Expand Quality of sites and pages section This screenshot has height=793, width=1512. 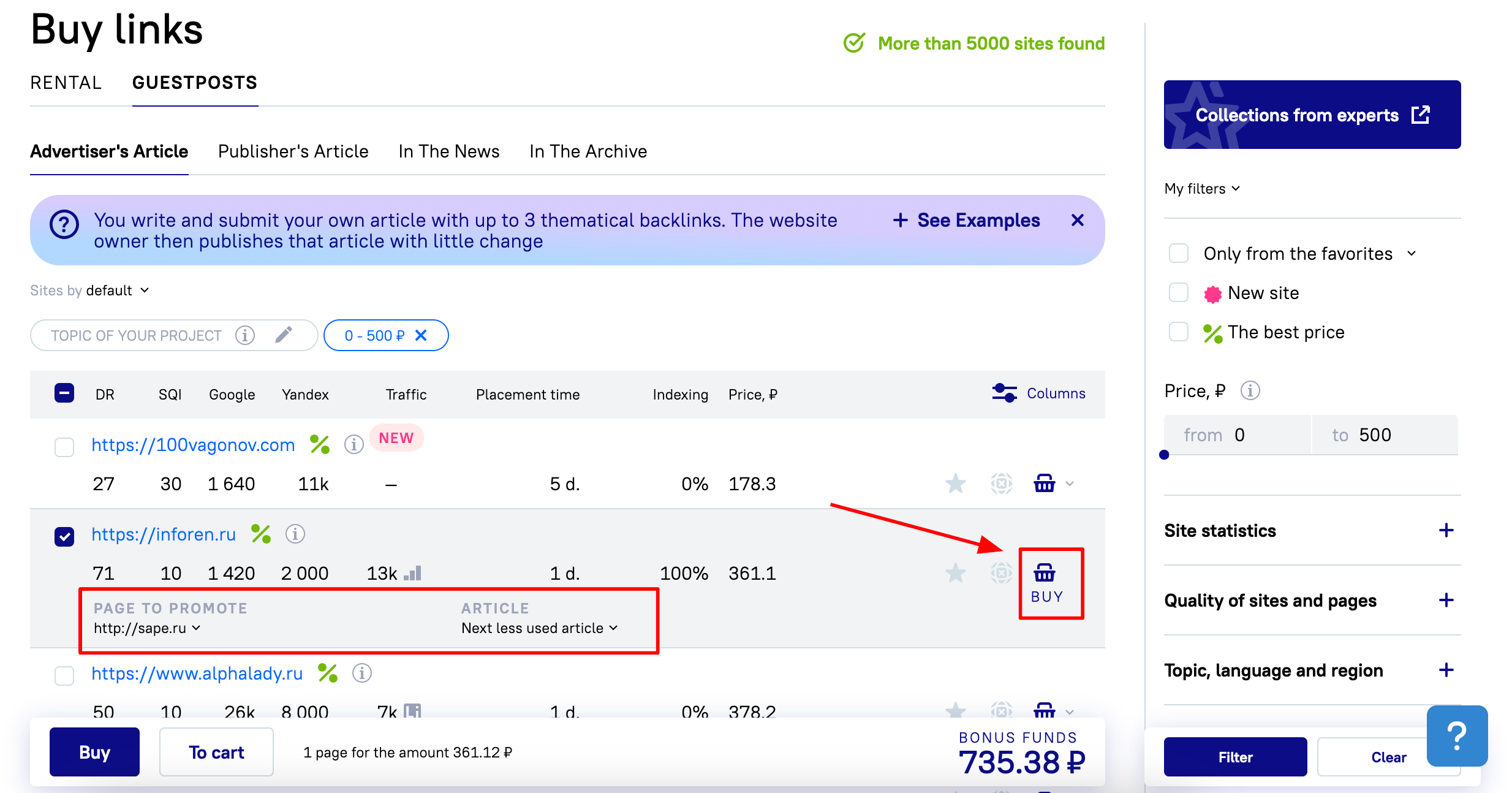pyautogui.click(x=1446, y=600)
